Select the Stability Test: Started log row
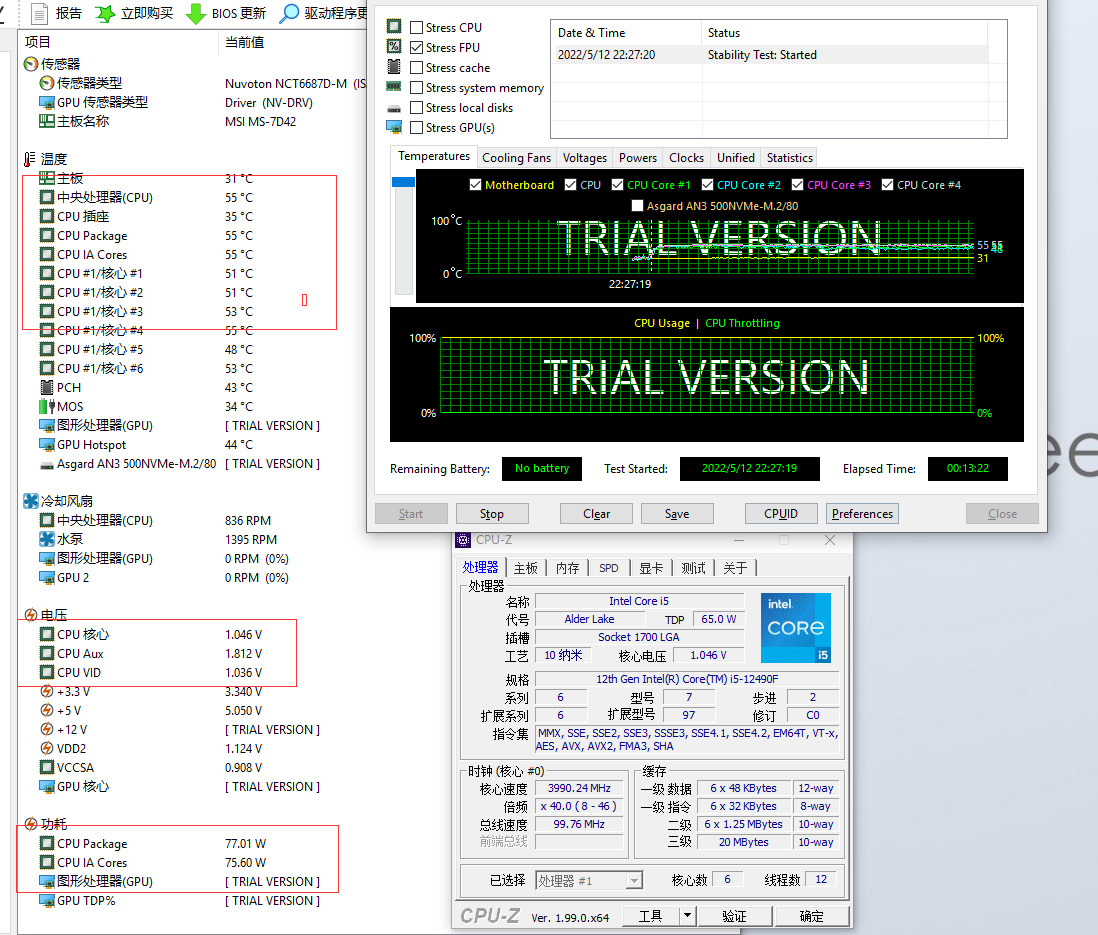Screen dimensions: 1098x935 772,55
